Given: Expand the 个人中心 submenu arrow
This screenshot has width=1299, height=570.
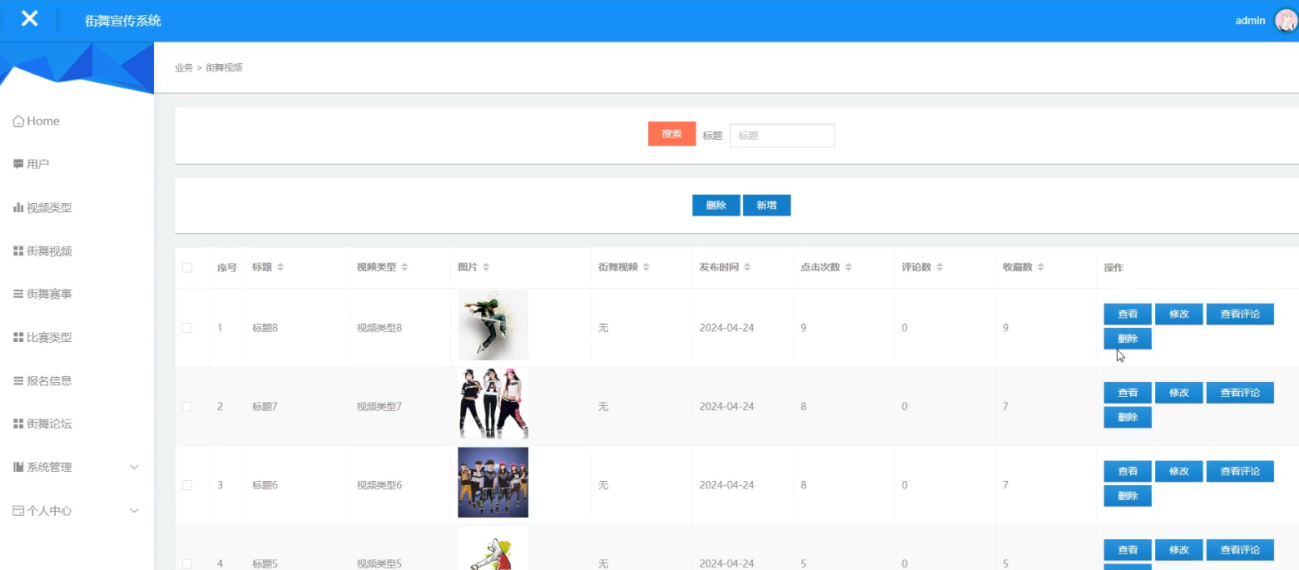Looking at the screenshot, I should pos(134,511).
